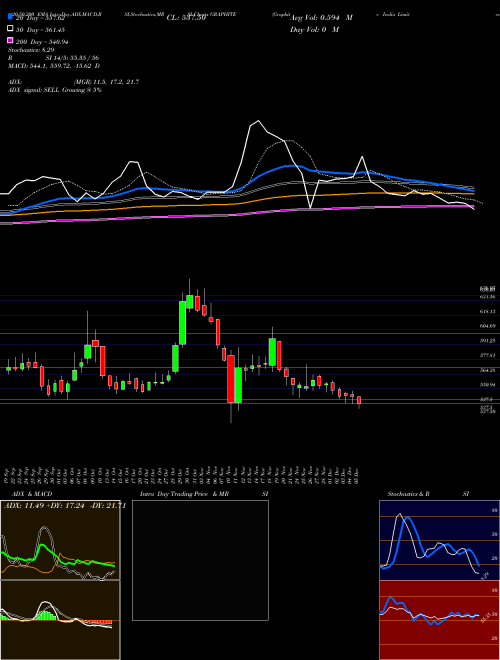Select the 200 Day = 540.94 label

[42, 42]
